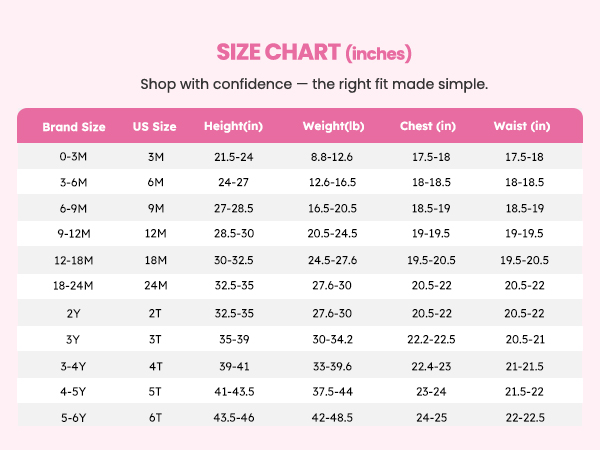Click the Brand Size column header
The width and height of the screenshot is (600, 450).
(x=74, y=127)
